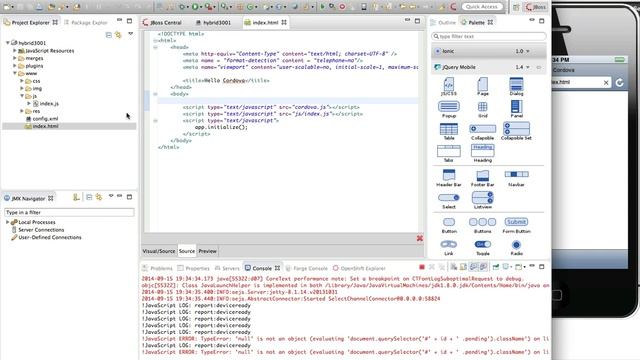Image resolution: width=640 pixels, height=360 pixels.
Task: Click the JMX Navigator filter field
Action: click(x=69, y=212)
